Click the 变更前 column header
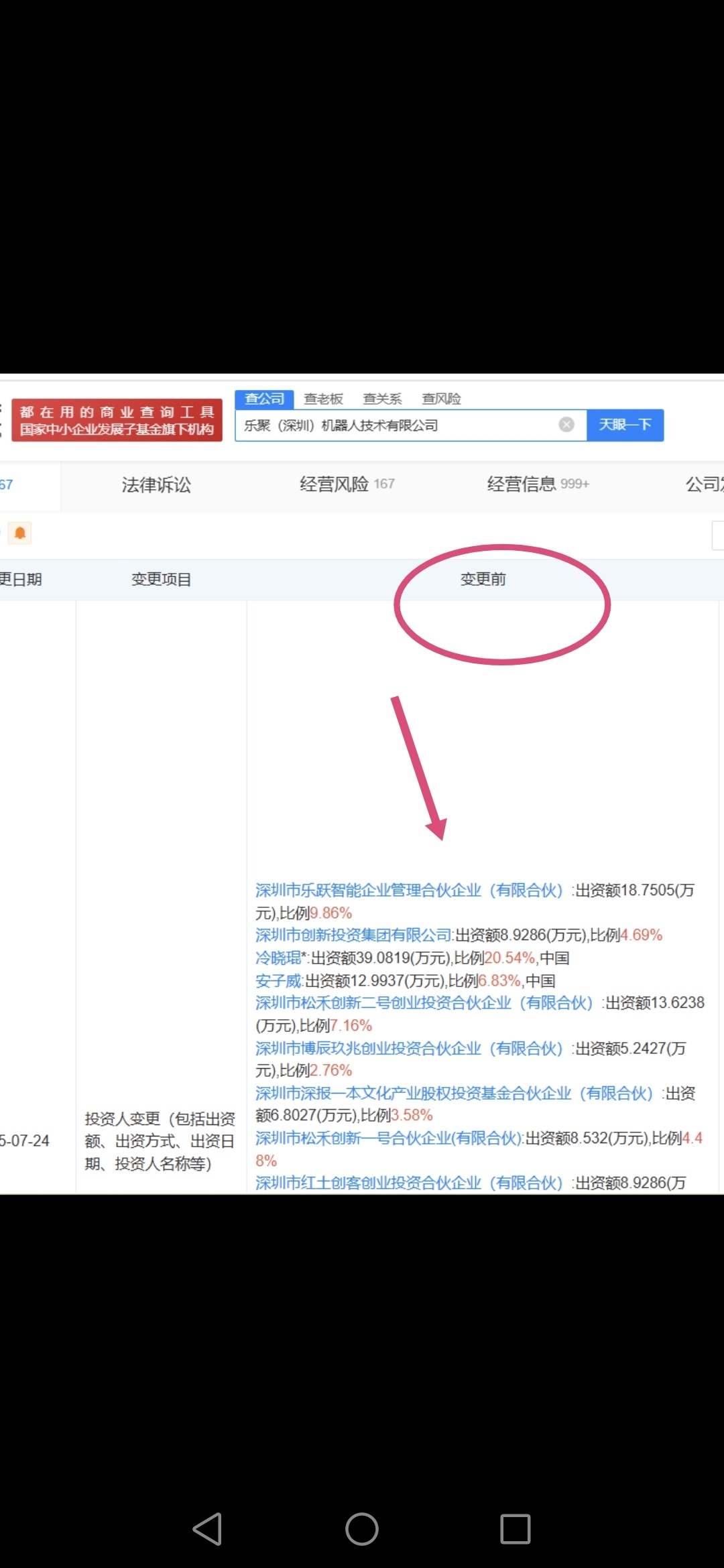The height and width of the screenshot is (1568, 724). (x=483, y=579)
